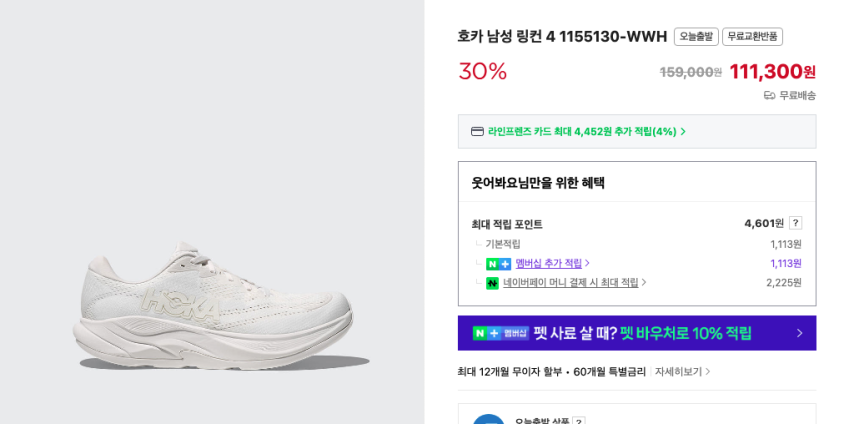The width and height of the screenshot is (849, 424).
Task: Expand chevron after 네이버페이 머니 결제 적립
Action: (x=644, y=283)
